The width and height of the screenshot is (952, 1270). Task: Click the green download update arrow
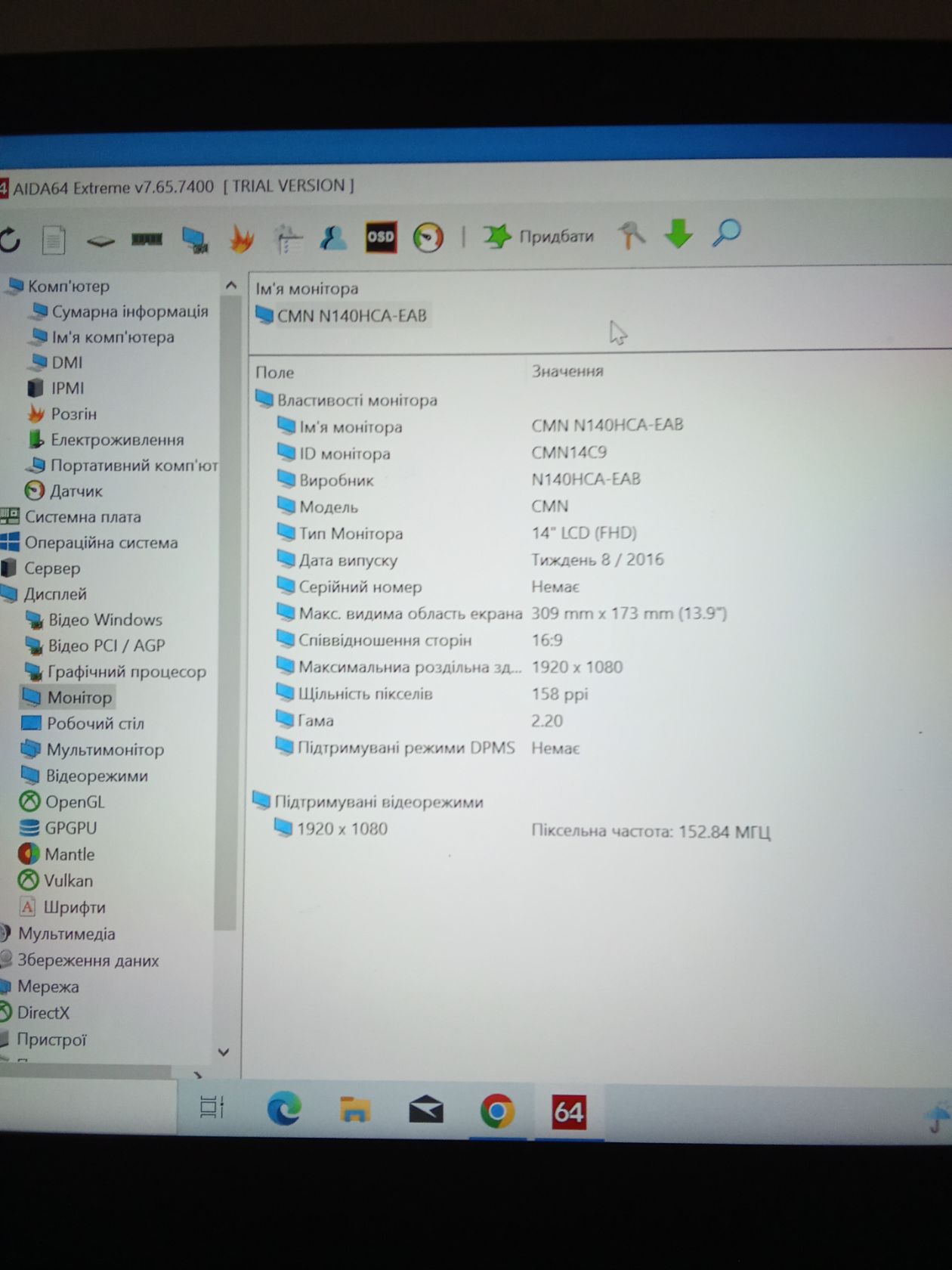(678, 234)
